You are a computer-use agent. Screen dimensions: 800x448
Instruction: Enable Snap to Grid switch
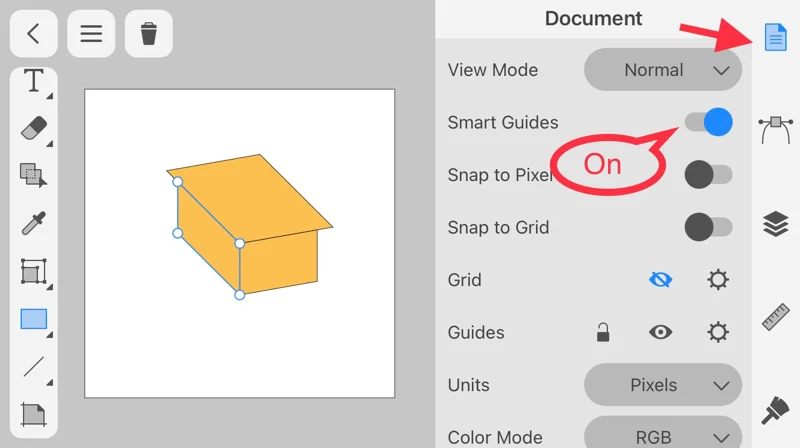[x=708, y=227]
